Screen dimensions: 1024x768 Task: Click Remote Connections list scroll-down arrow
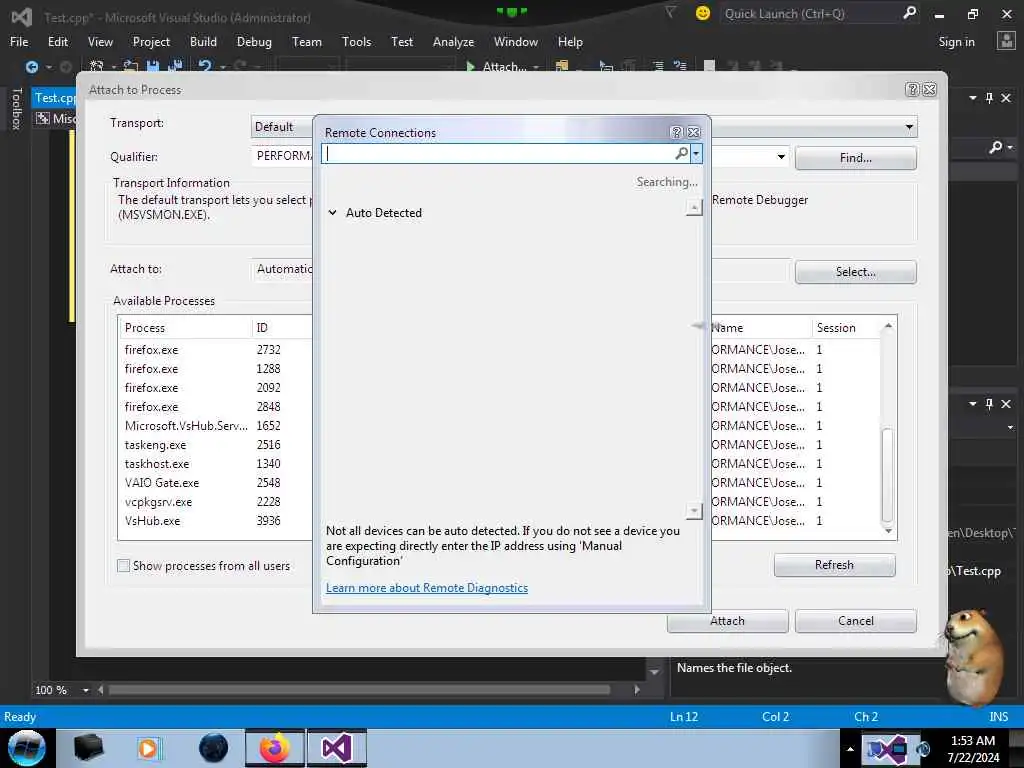[694, 510]
